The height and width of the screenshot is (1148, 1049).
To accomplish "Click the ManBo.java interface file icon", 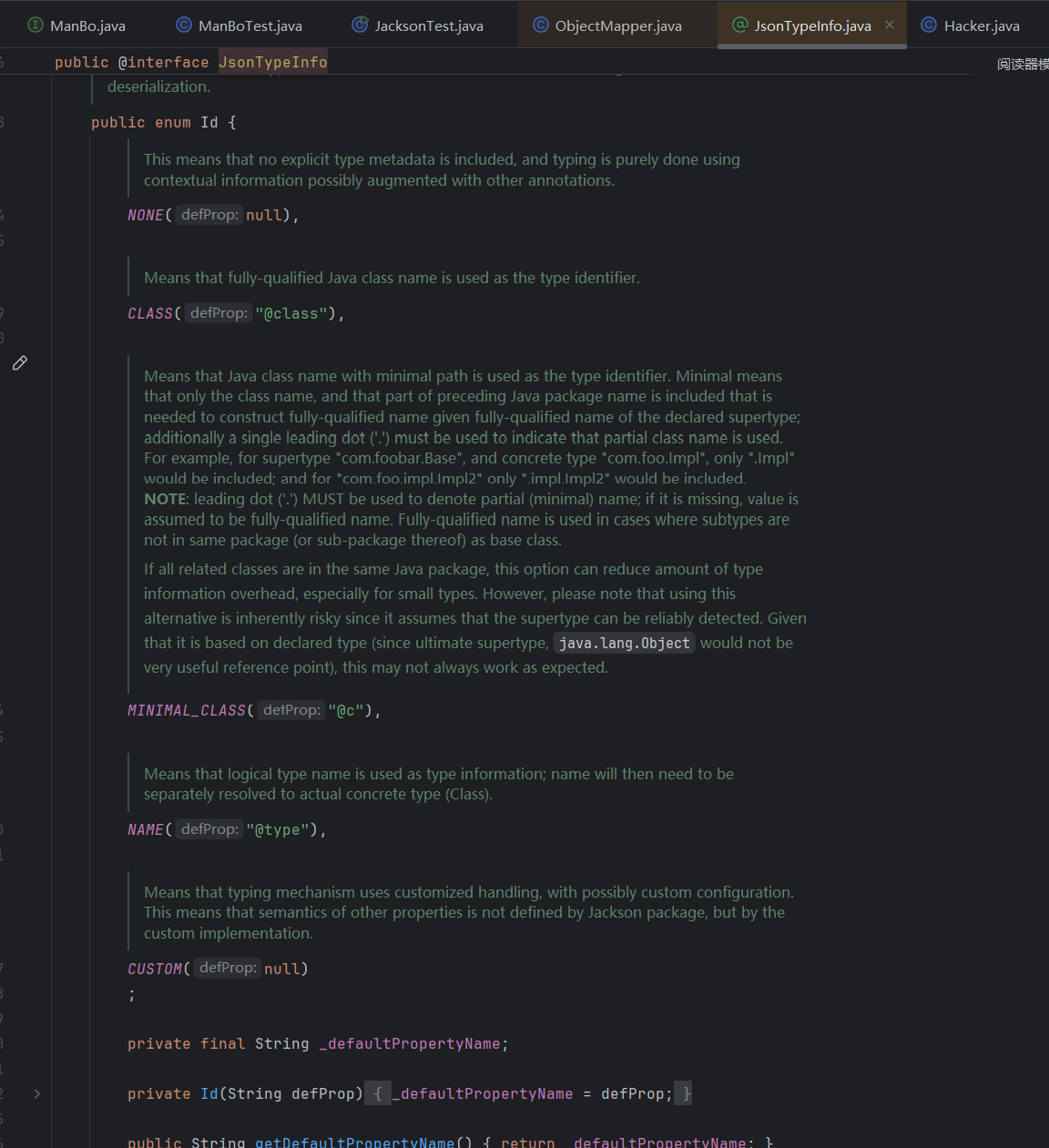I will click(x=36, y=25).
